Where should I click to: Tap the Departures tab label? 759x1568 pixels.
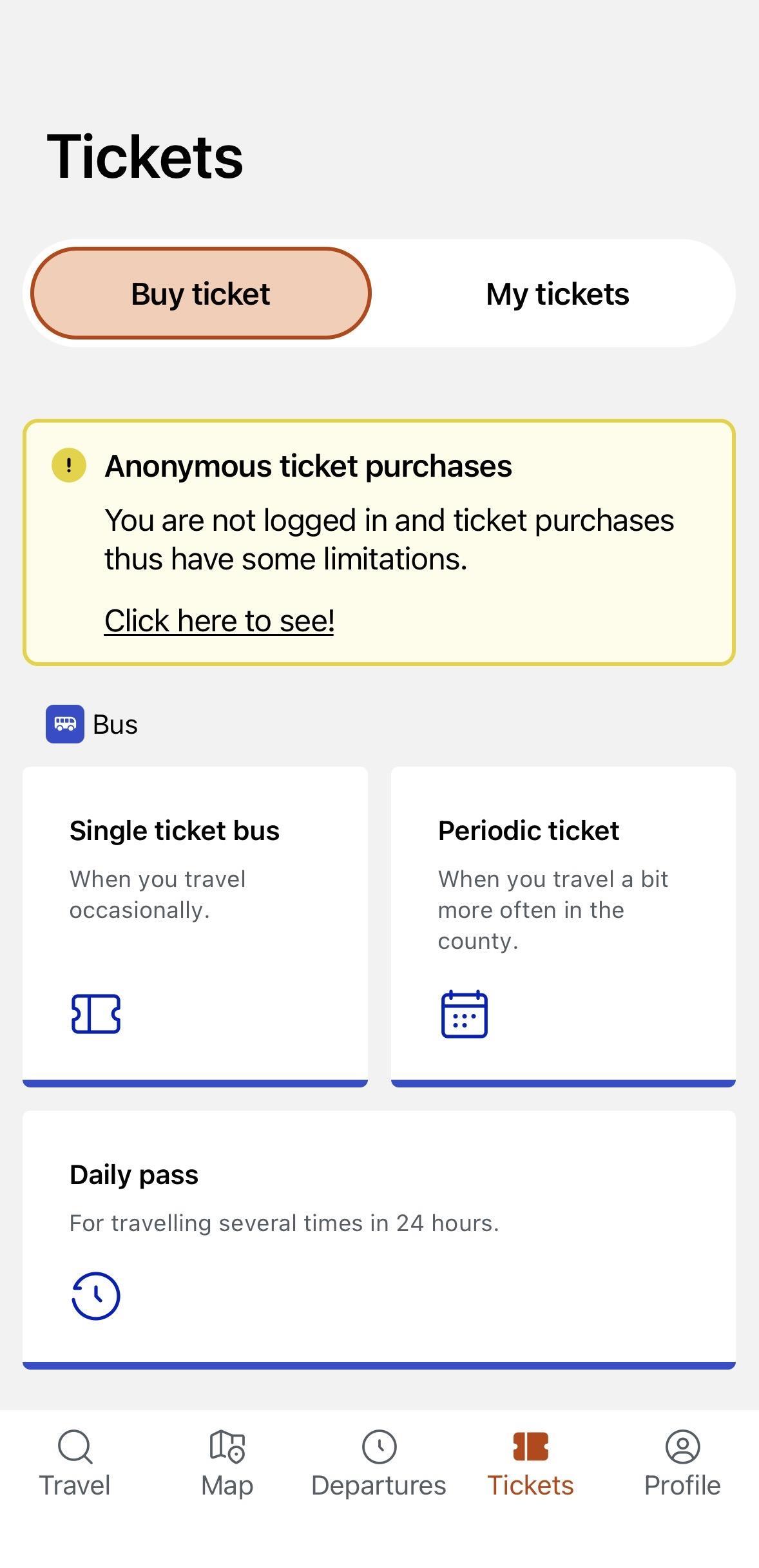(x=379, y=1486)
